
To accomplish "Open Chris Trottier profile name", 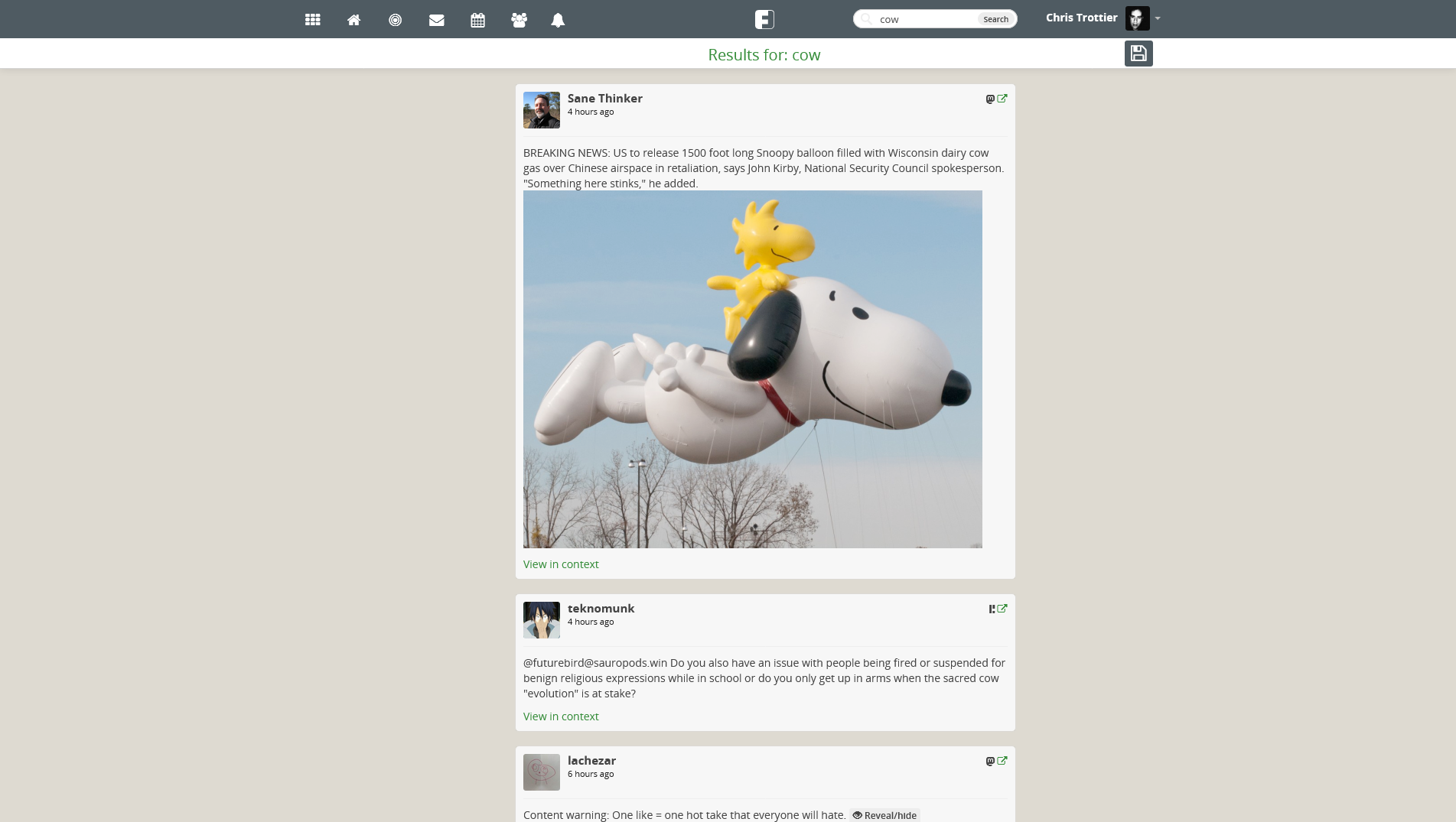I will 1081,18.
